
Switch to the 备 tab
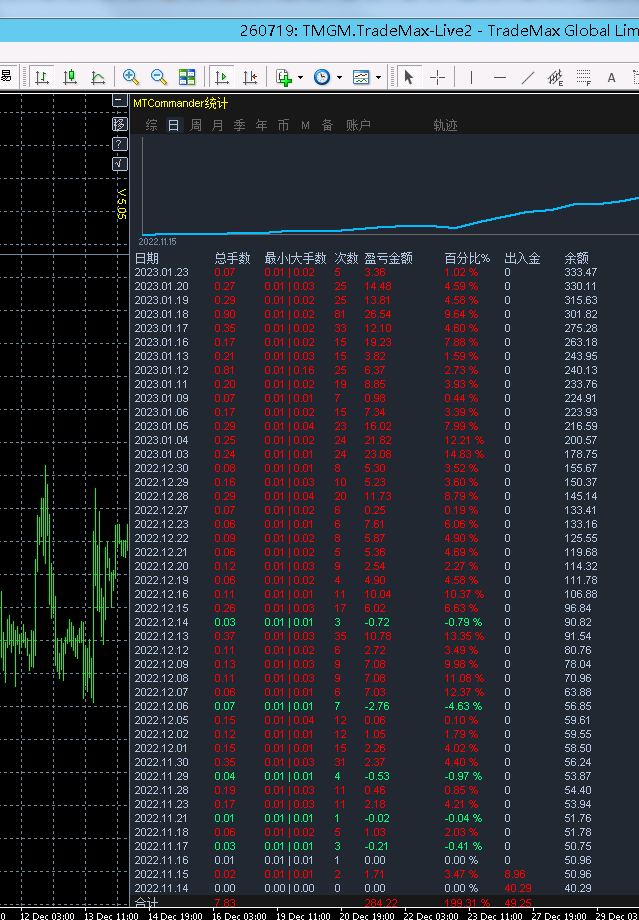[x=327, y=125]
